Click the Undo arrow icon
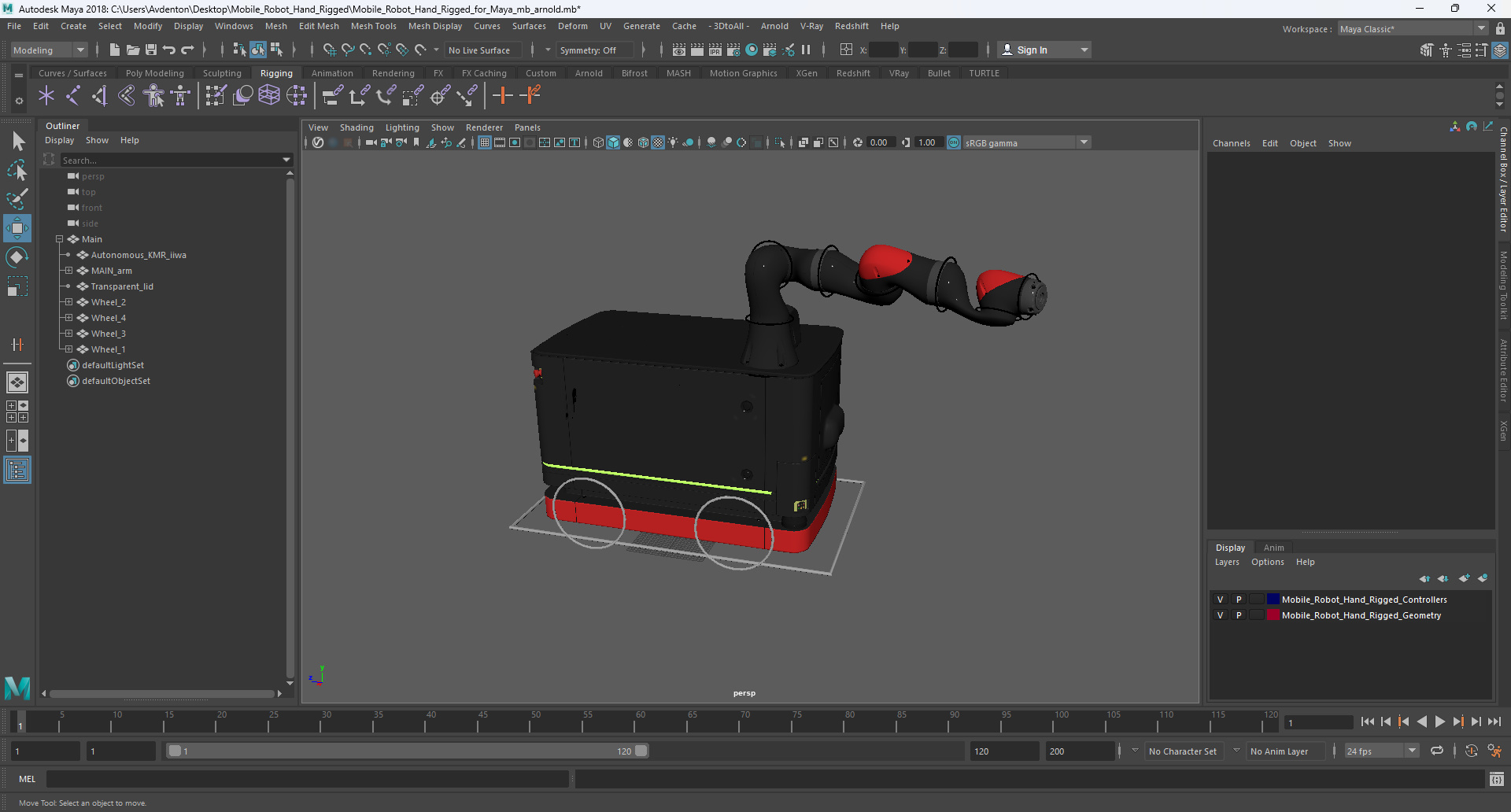 coord(169,50)
